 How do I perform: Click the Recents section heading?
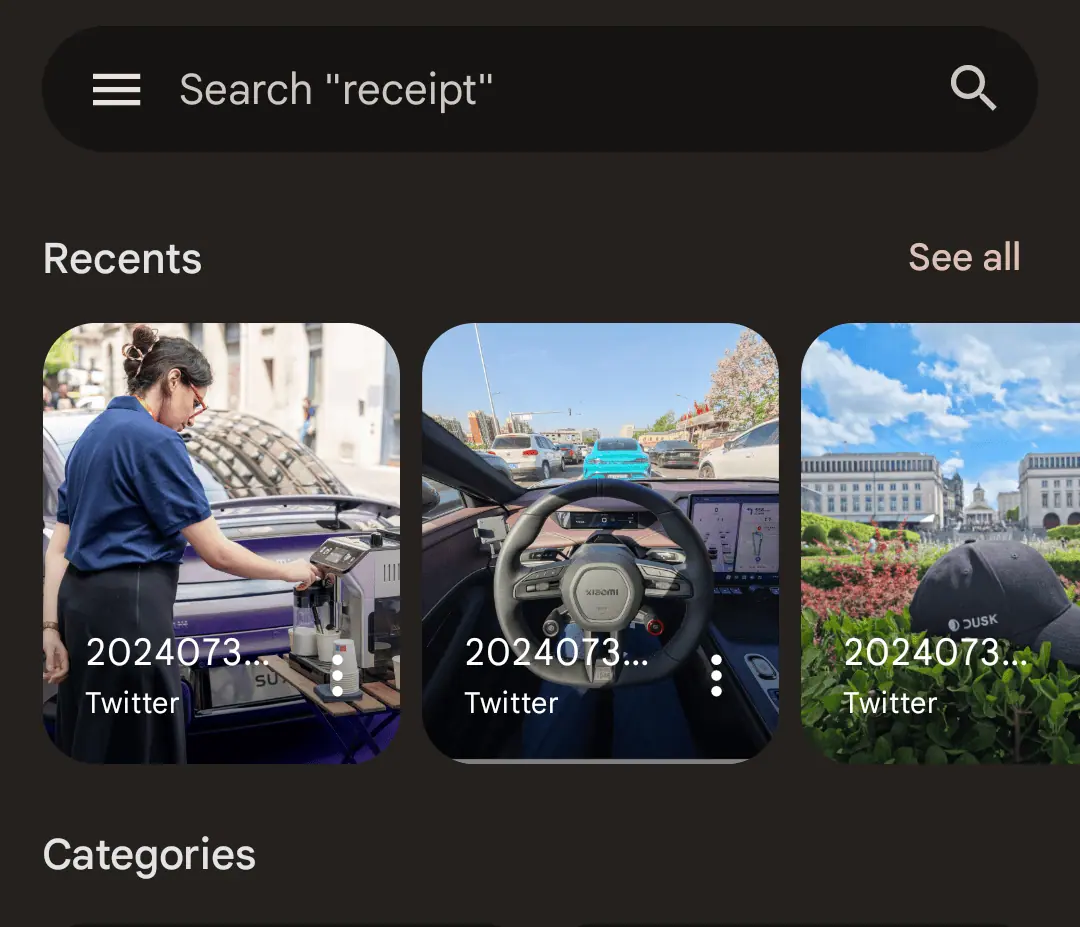tap(123, 259)
